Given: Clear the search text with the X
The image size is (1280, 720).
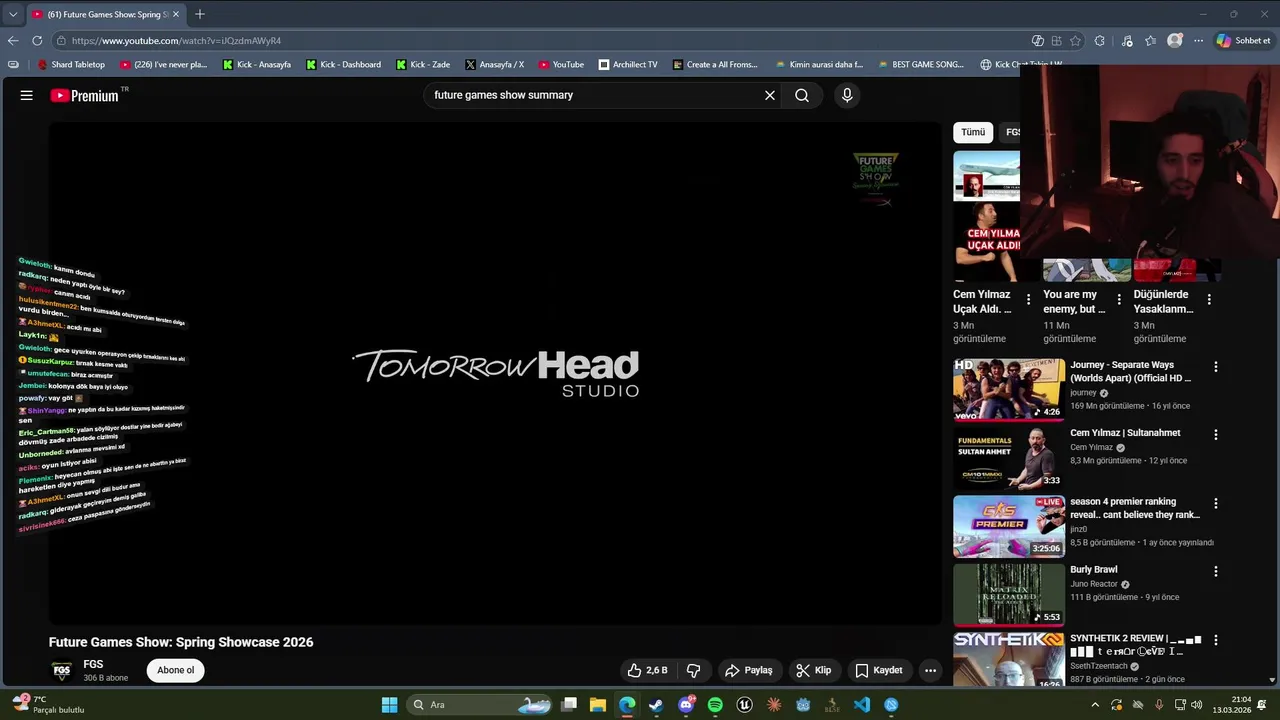Looking at the screenshot, I should pos(770,95).
